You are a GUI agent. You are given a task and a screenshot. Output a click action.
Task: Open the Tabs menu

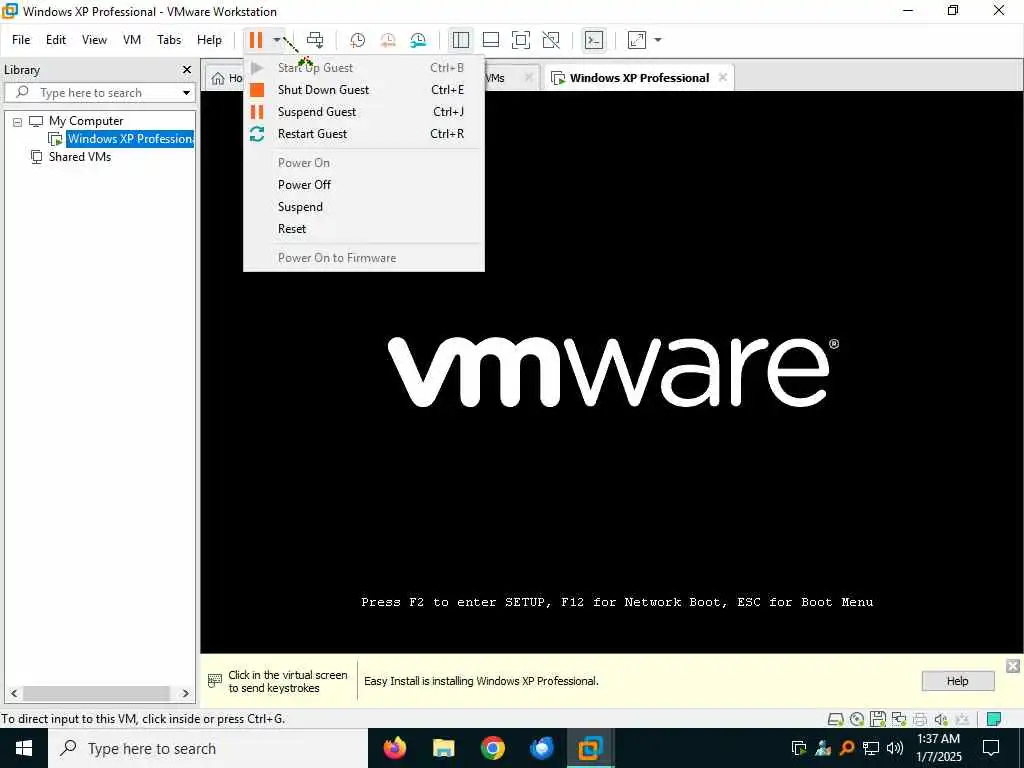click(x=169, y=40)
